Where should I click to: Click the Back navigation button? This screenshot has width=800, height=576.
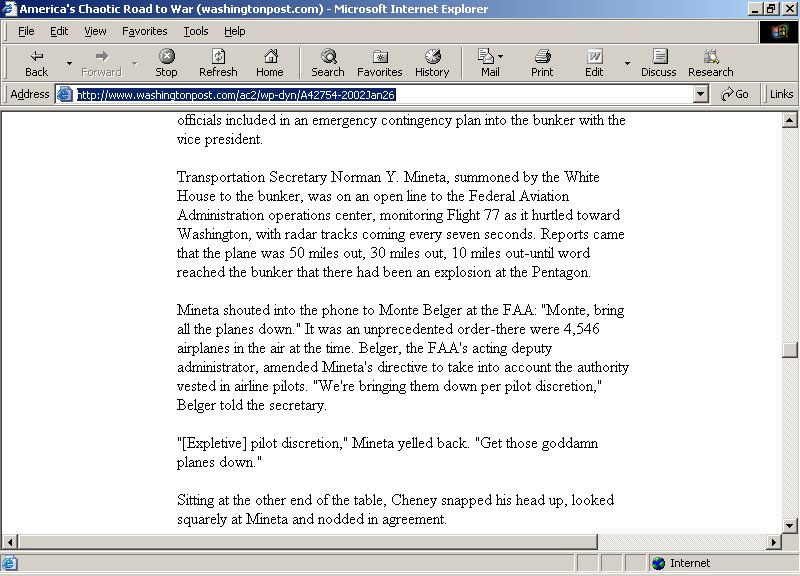tap(36, 62)
